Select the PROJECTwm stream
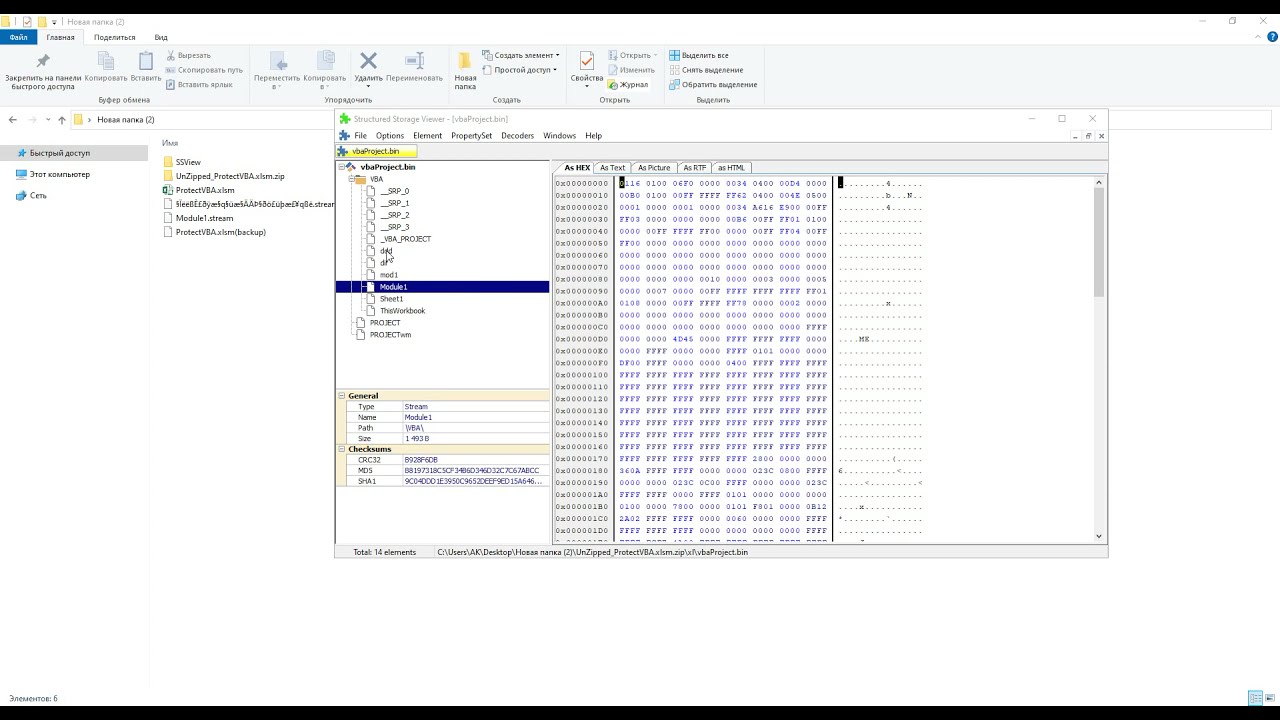The height and width of the screenshot is (720, 1280). point(390,335)
